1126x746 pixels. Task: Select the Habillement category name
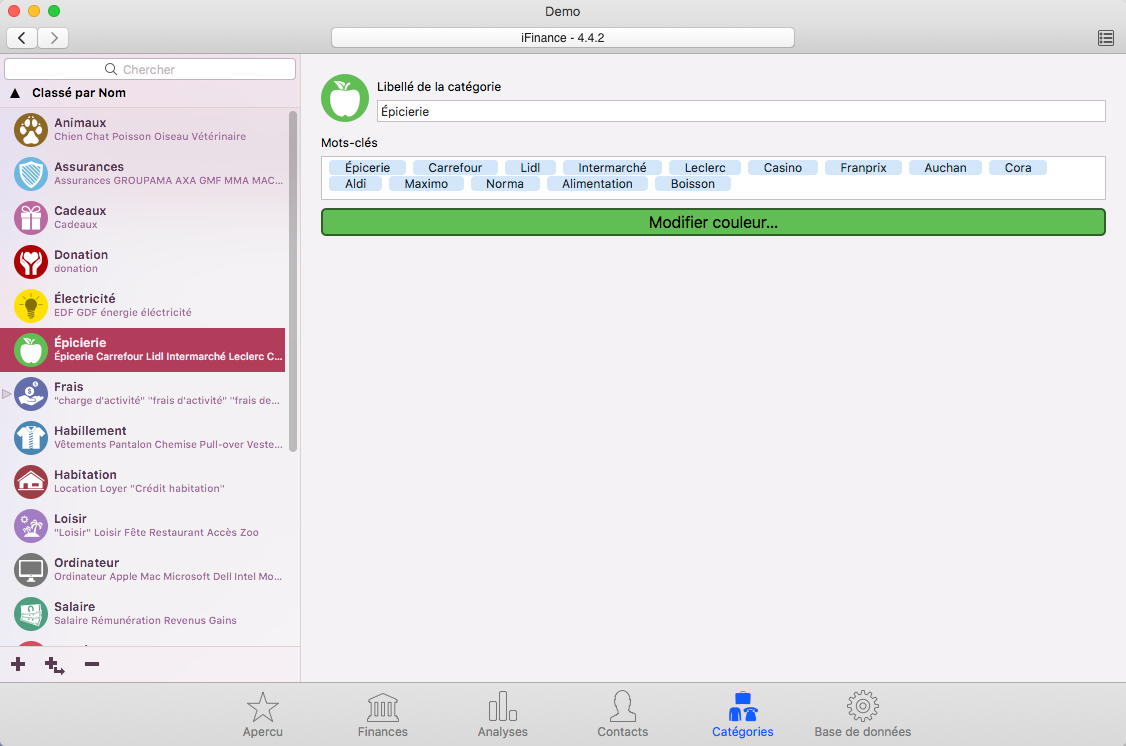[90, 431]
